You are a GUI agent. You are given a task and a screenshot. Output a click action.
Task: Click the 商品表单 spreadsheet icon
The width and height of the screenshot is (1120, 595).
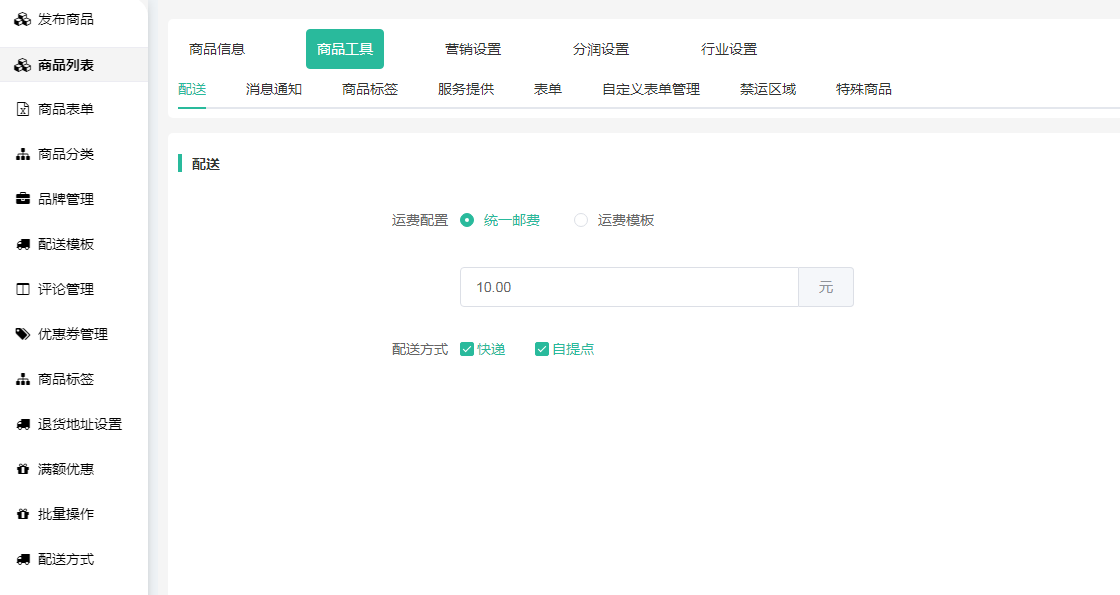coord(22,109)
